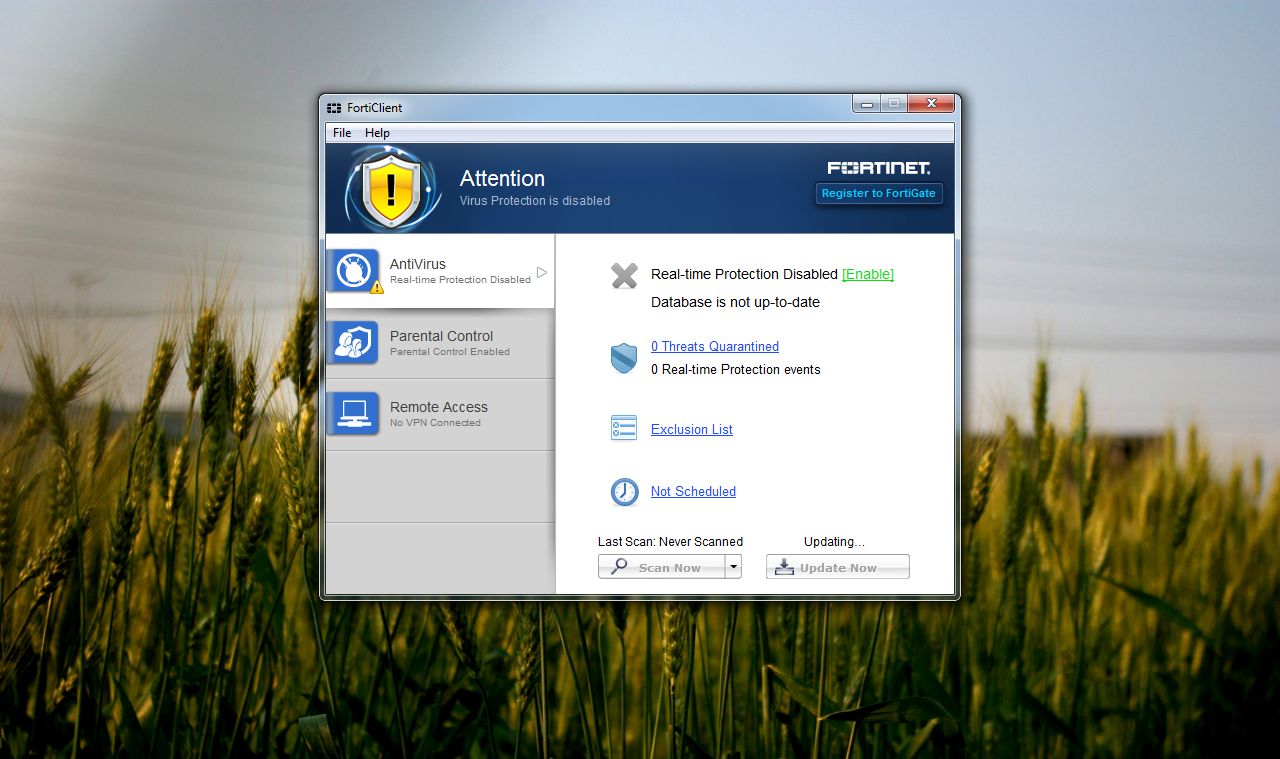1280x759 pixels.
Task: Enable Real-time Protection via the Enable link
Action: click(868, 274)
